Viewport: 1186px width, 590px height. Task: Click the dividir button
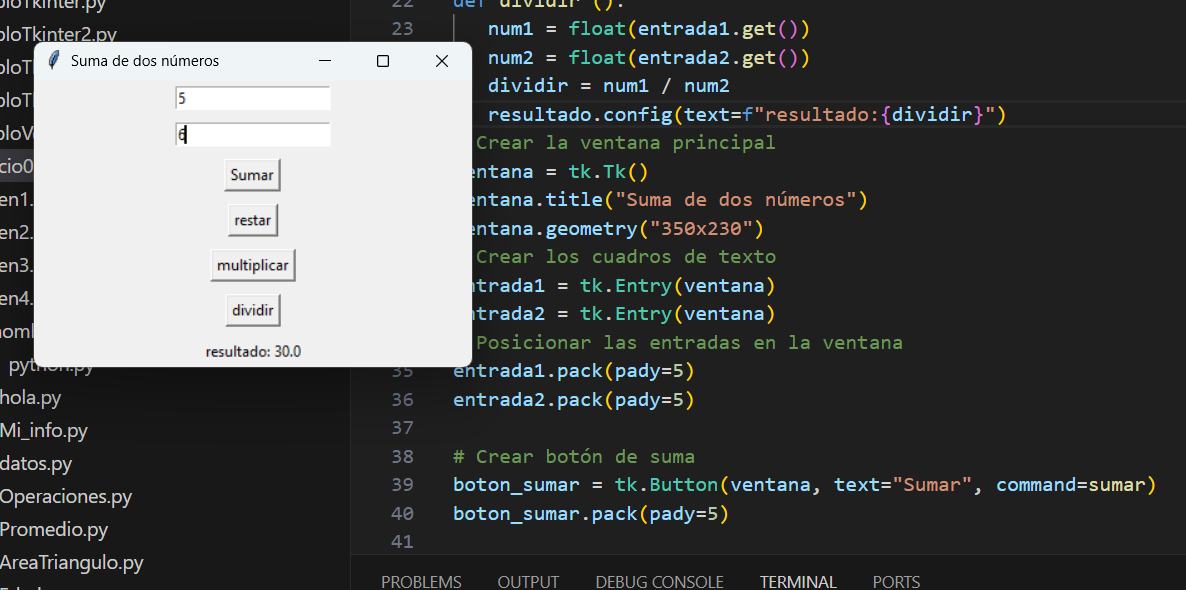253,311
